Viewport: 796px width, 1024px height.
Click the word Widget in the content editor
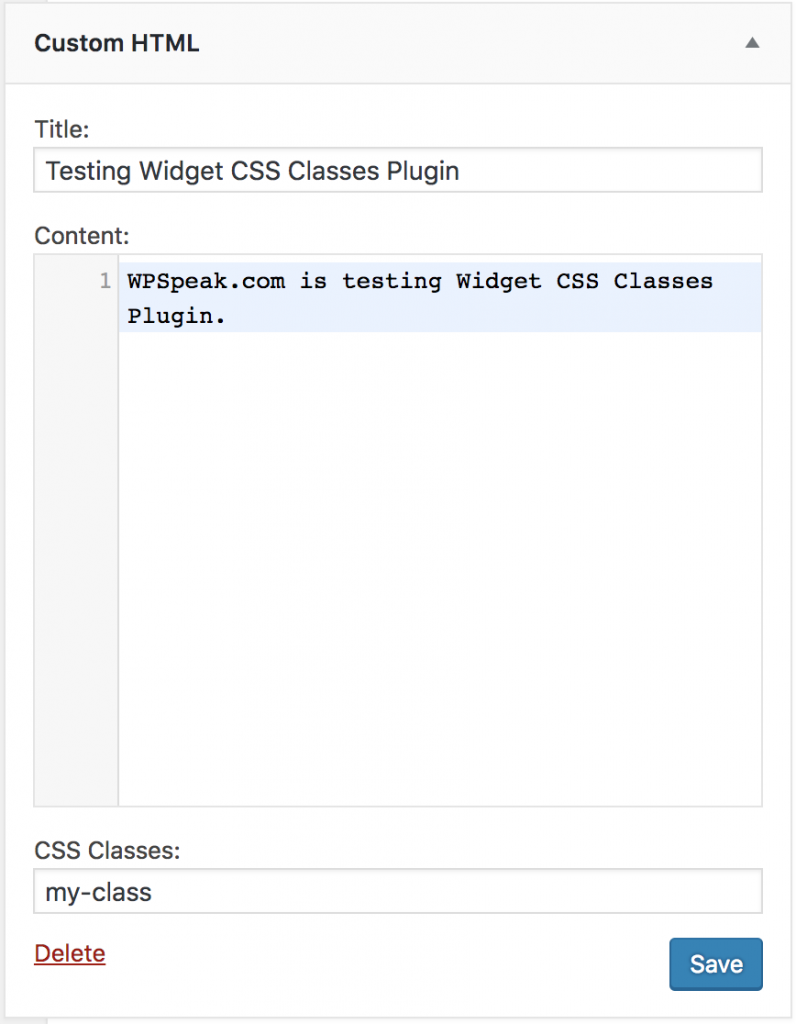(498, 281)
